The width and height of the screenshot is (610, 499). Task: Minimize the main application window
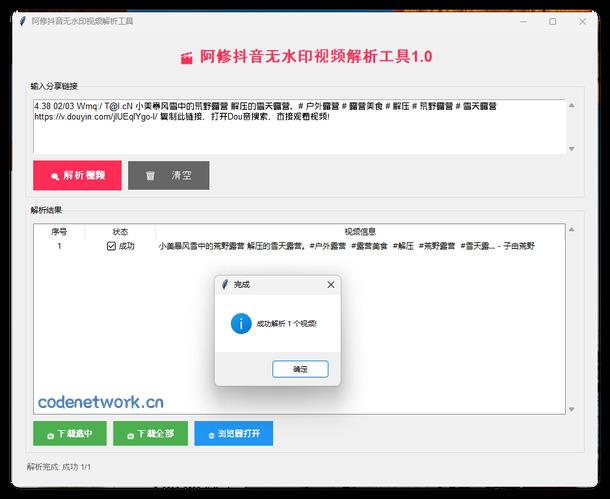(524, 21)
